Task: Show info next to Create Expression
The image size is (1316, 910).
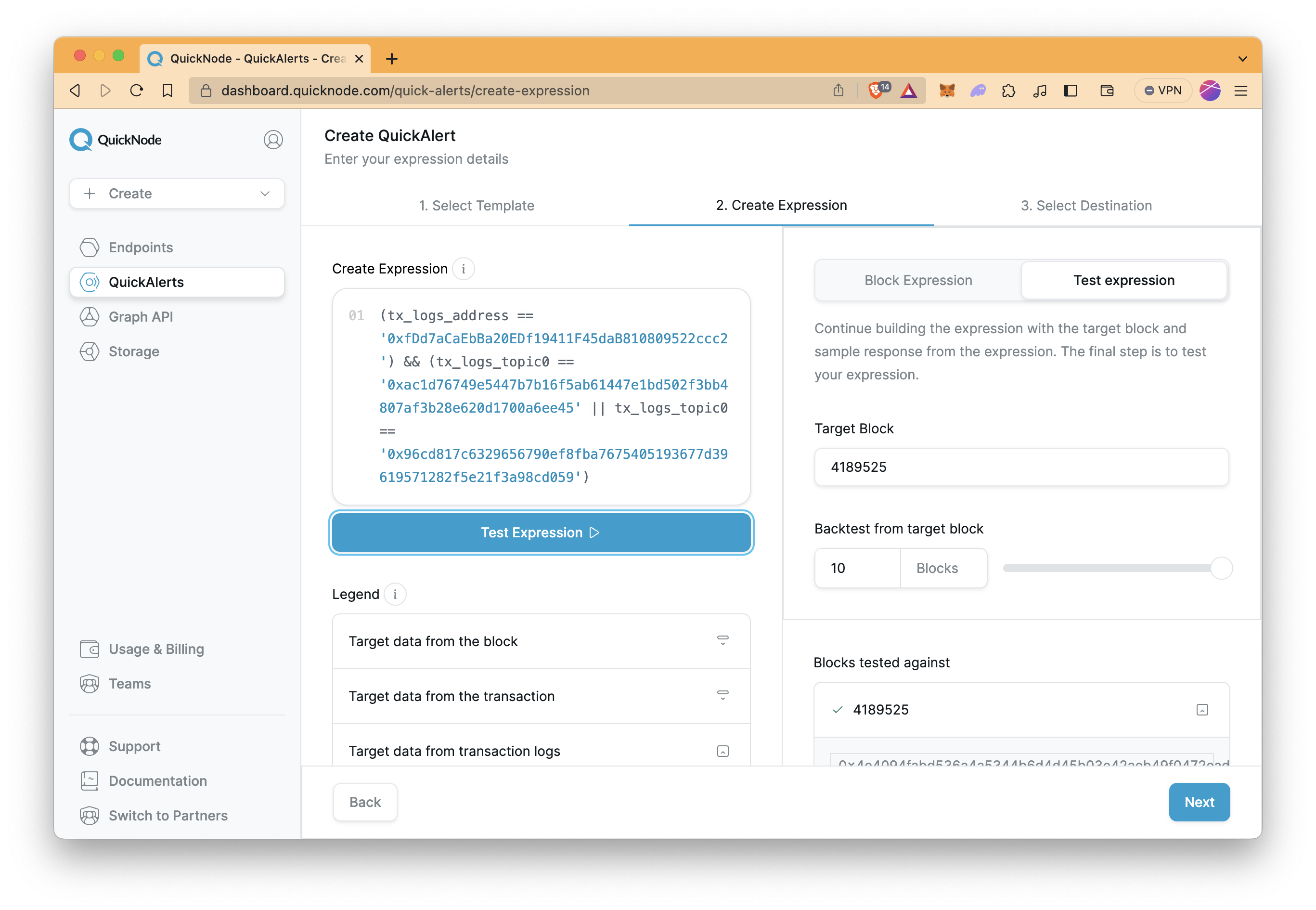Action: (x=464, y=269)
